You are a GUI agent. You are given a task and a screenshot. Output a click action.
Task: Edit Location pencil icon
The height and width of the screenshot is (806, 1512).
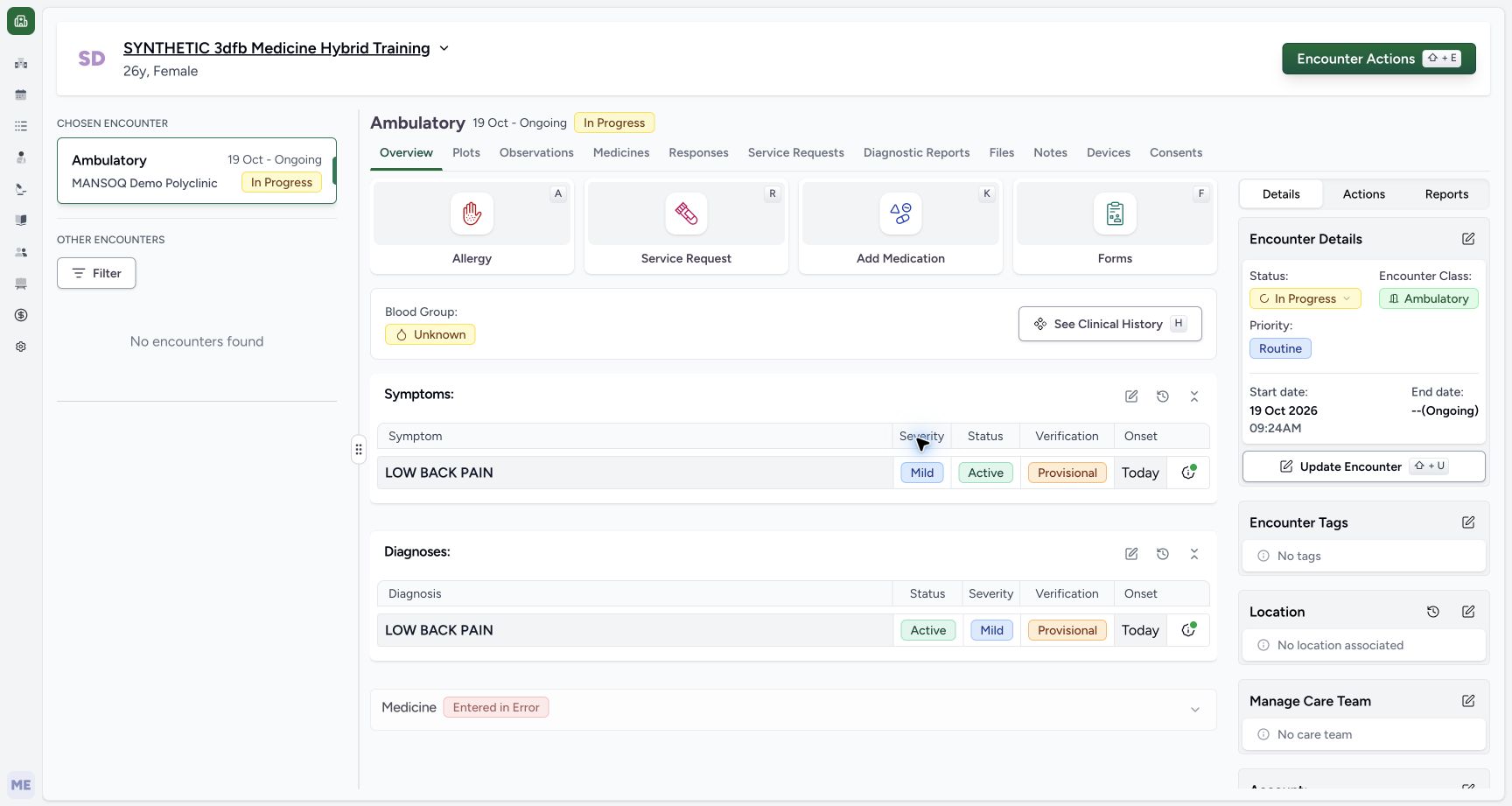1468,612
